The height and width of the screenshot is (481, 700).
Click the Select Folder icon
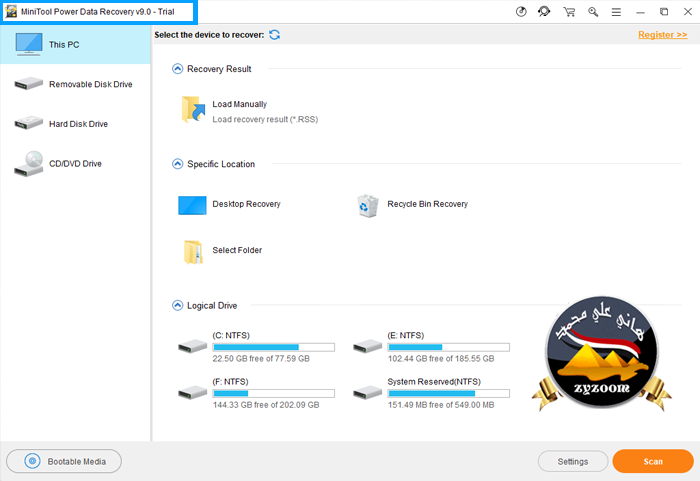click(193, 252)
